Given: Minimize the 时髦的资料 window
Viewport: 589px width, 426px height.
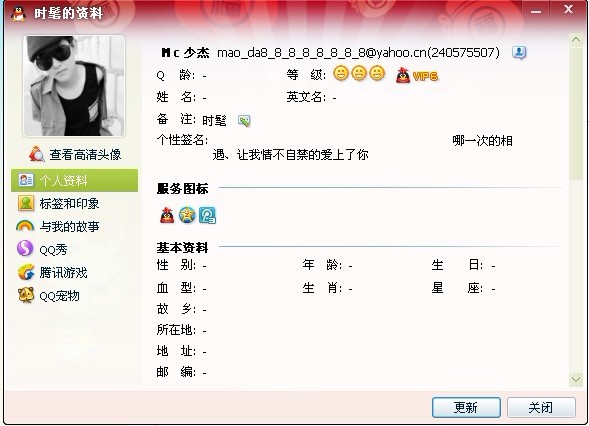Looking at the screenshot, I should tap(536, 11).
